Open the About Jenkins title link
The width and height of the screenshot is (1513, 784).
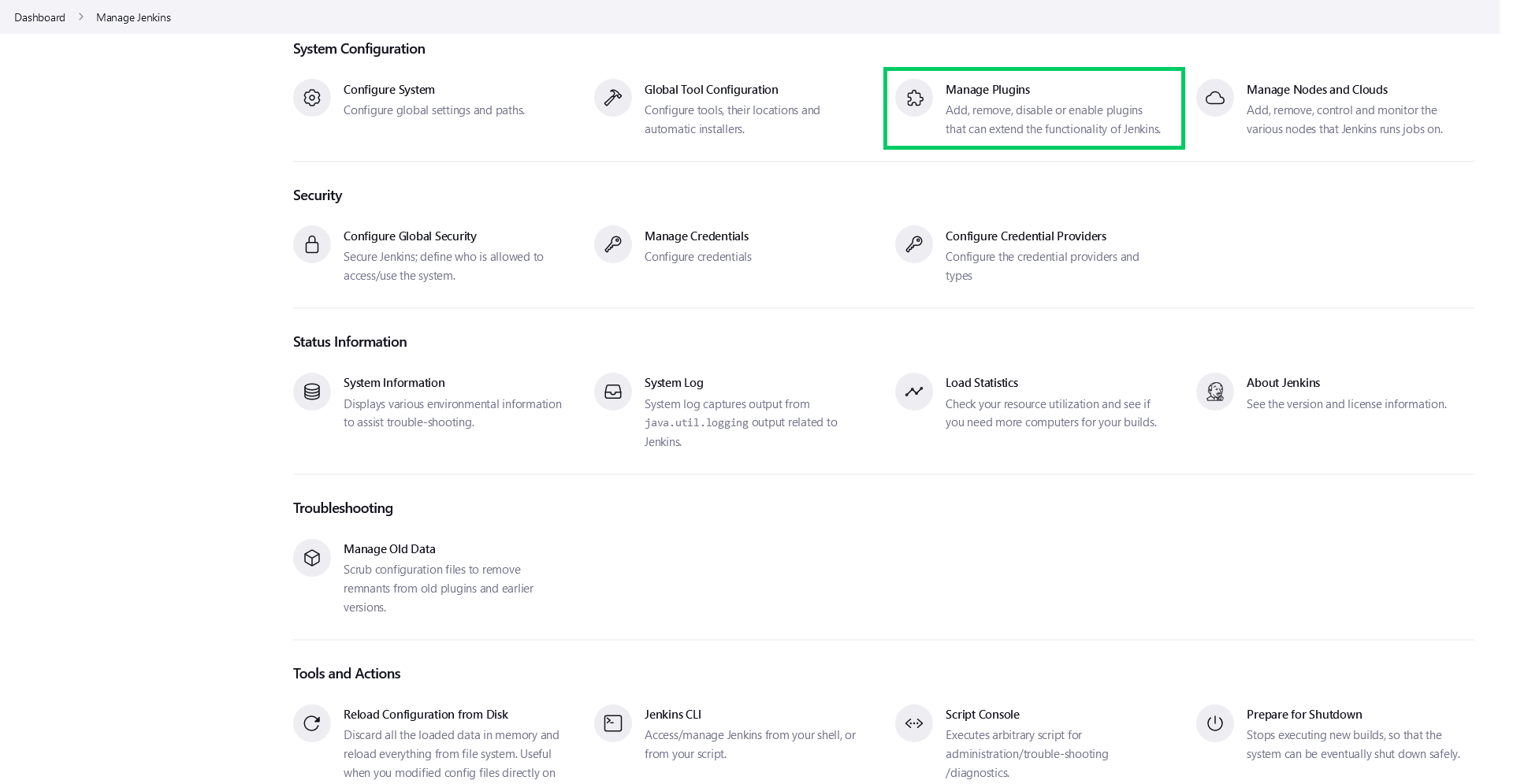1283,383
